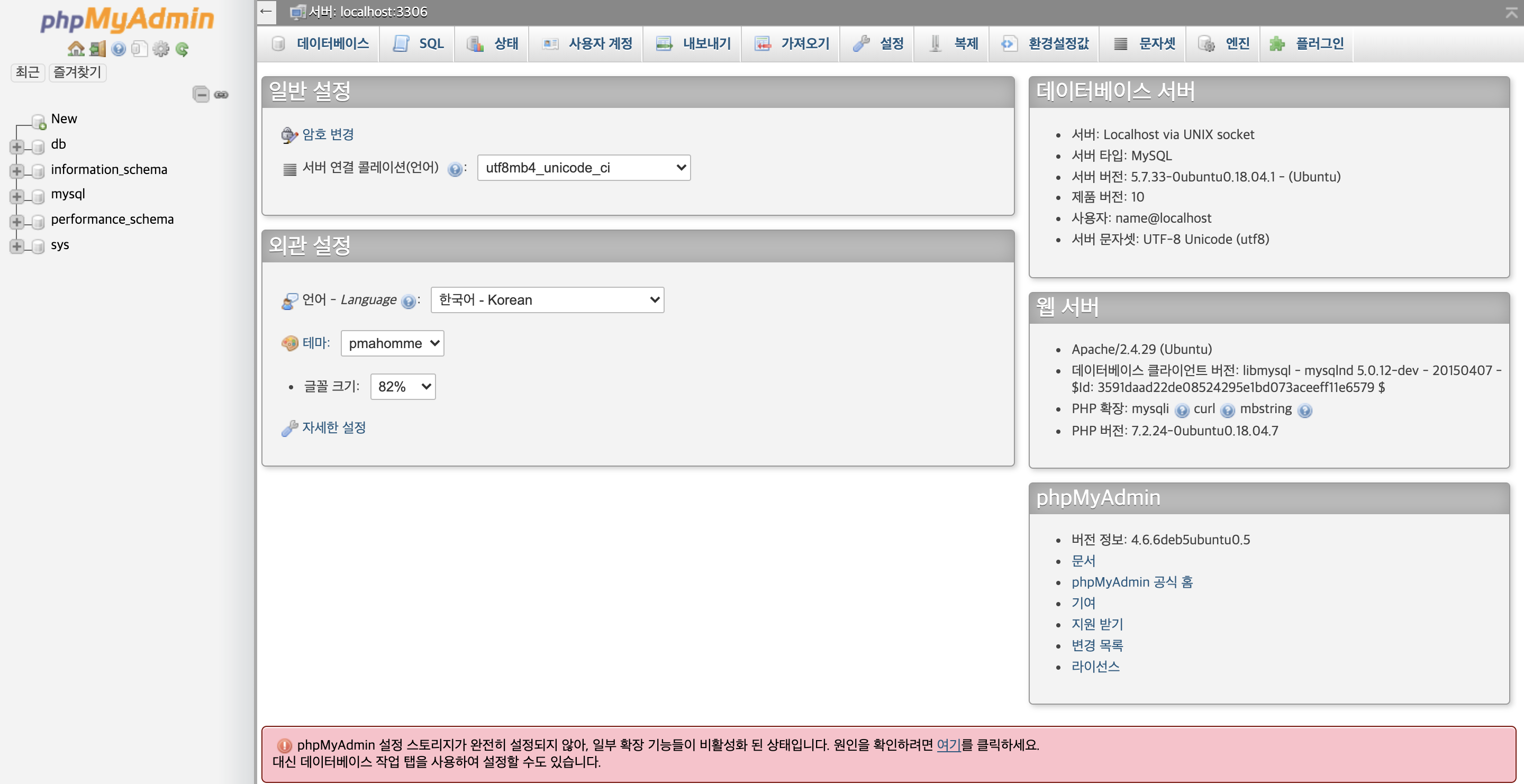Screen dimensions: 1524x784
Task: Click the 암호 변경 change password link
Action: (x=328, y=134)
